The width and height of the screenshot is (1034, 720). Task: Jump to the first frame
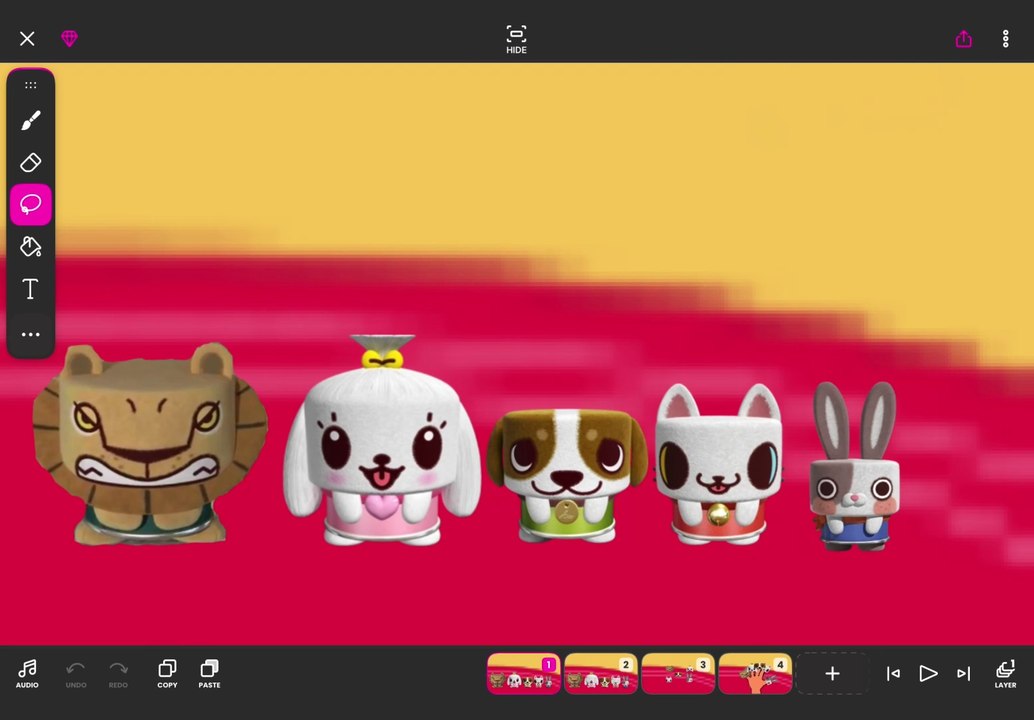893,673
